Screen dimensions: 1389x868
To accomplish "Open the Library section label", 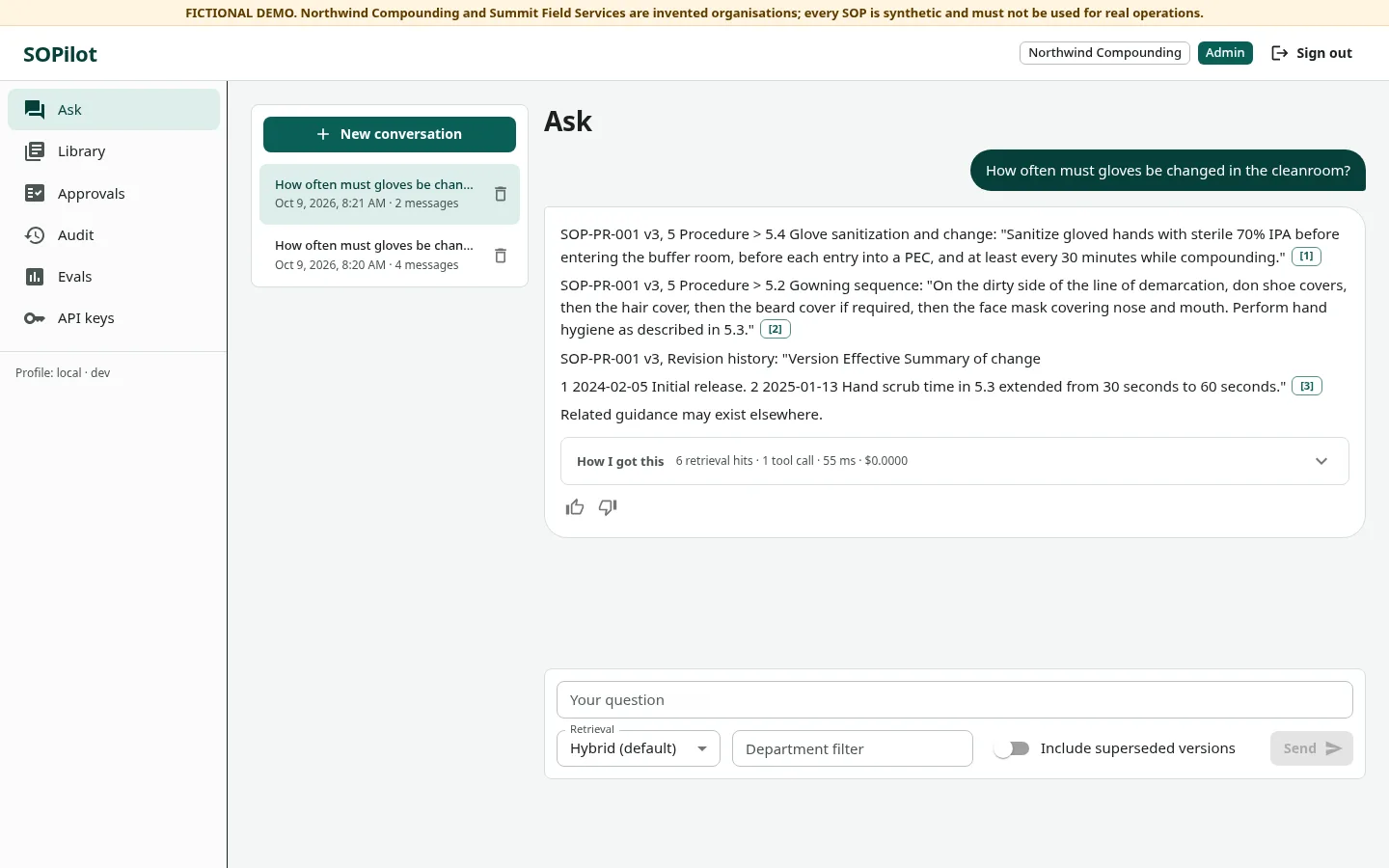I will pyautogui.click(x=81, y=151).
